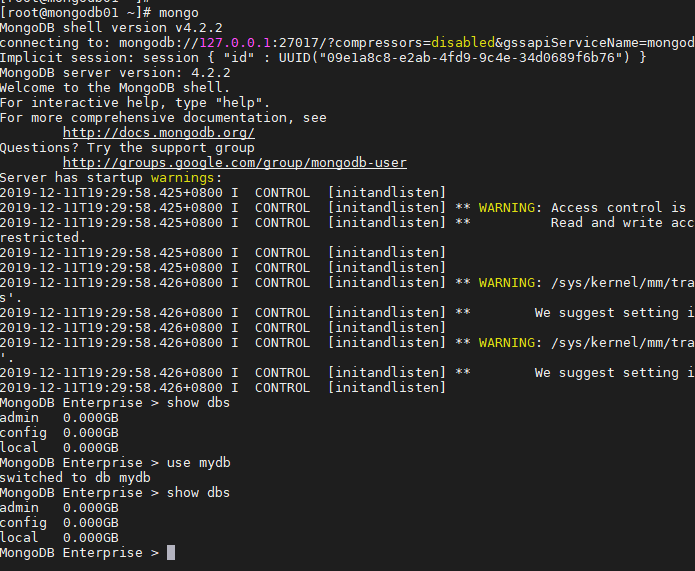The width and height of the screenshot is (695, 571).
Task: Click the first 'show dbs' command after the log lines
Action: [199, 403]
